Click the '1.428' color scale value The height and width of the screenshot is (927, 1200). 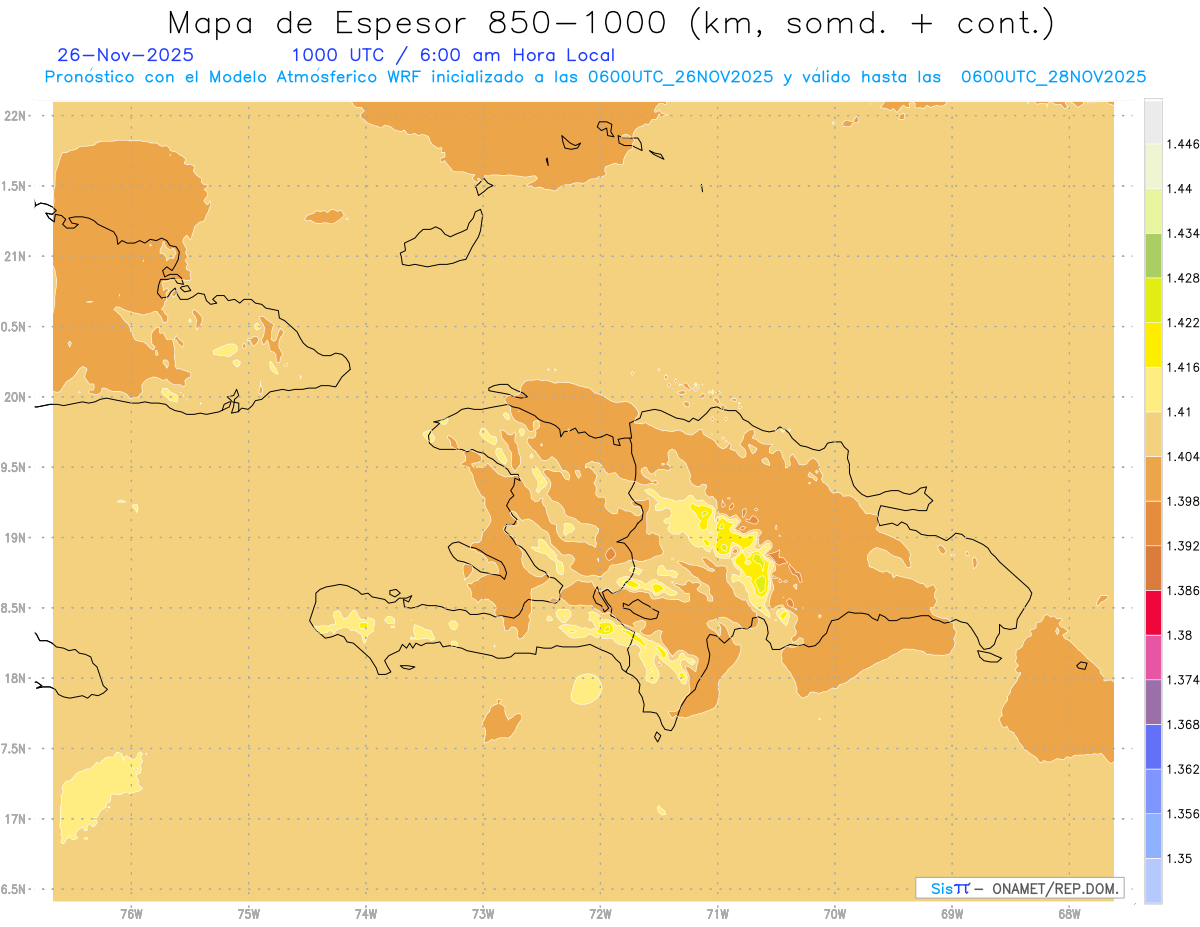click(1184, 278)
